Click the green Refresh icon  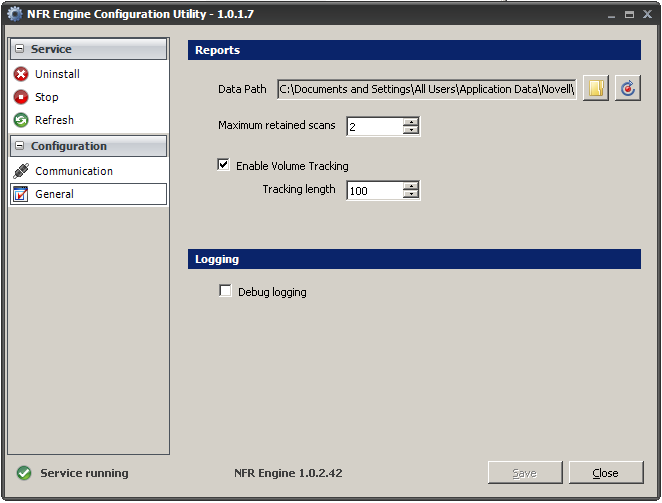pyautogui.click(x=21, y=120)
